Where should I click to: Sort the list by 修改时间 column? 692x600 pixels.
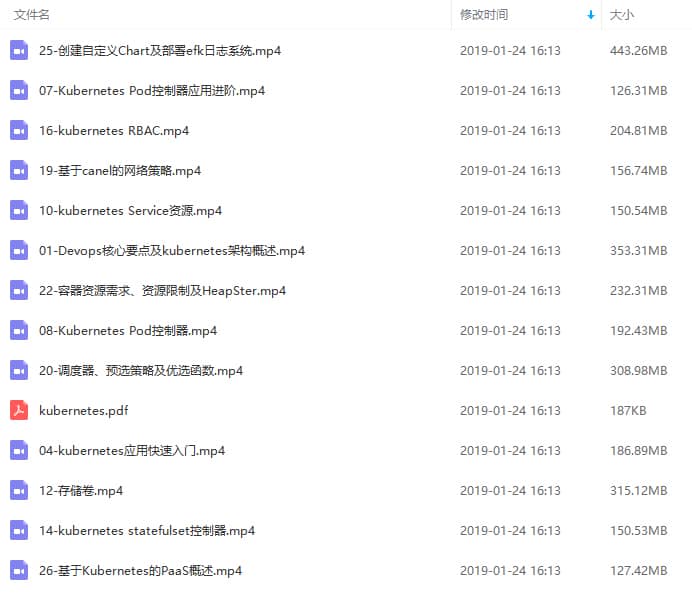coord(484,15)
